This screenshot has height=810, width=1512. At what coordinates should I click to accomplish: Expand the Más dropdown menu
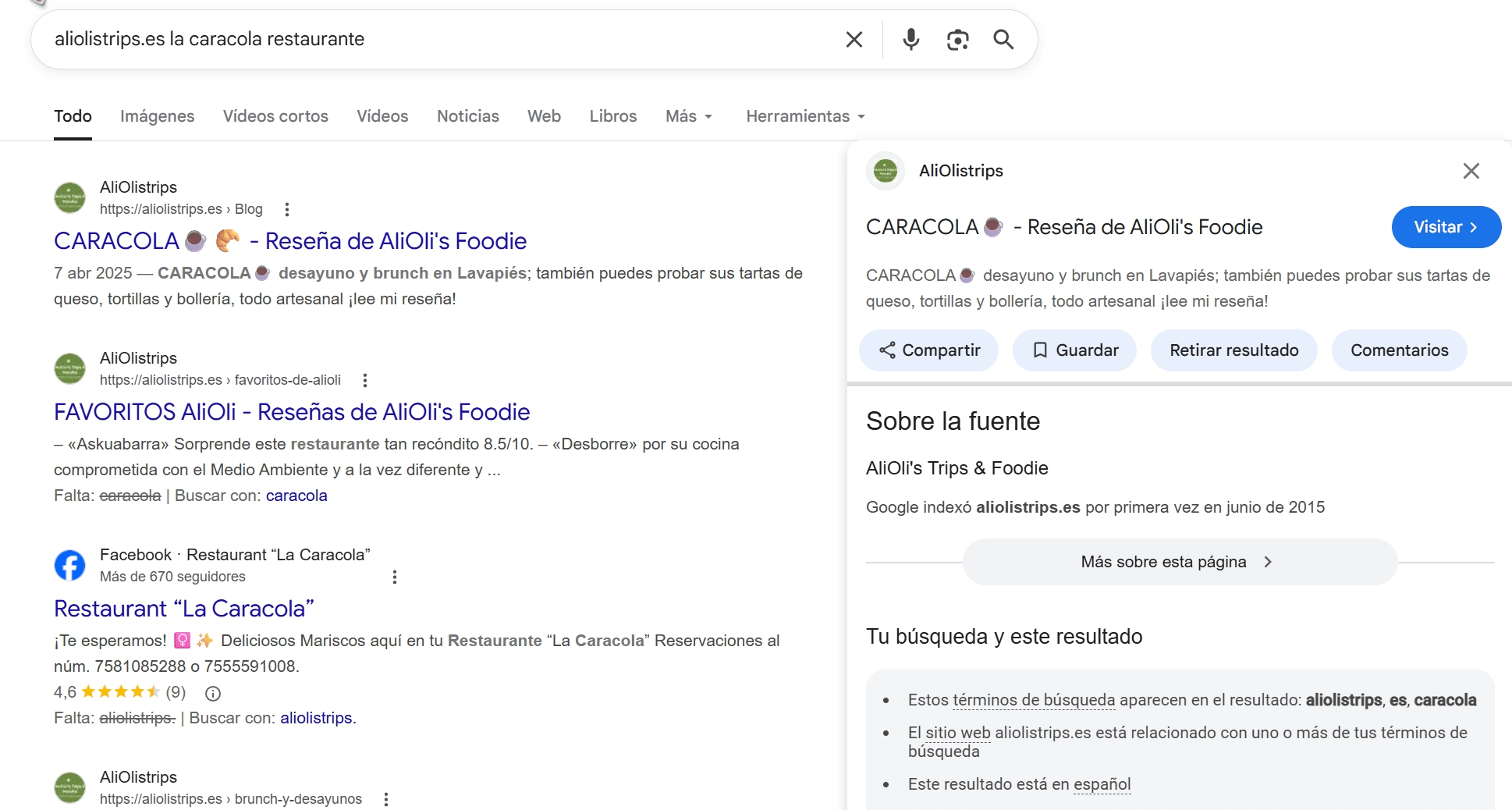[688, 116]
